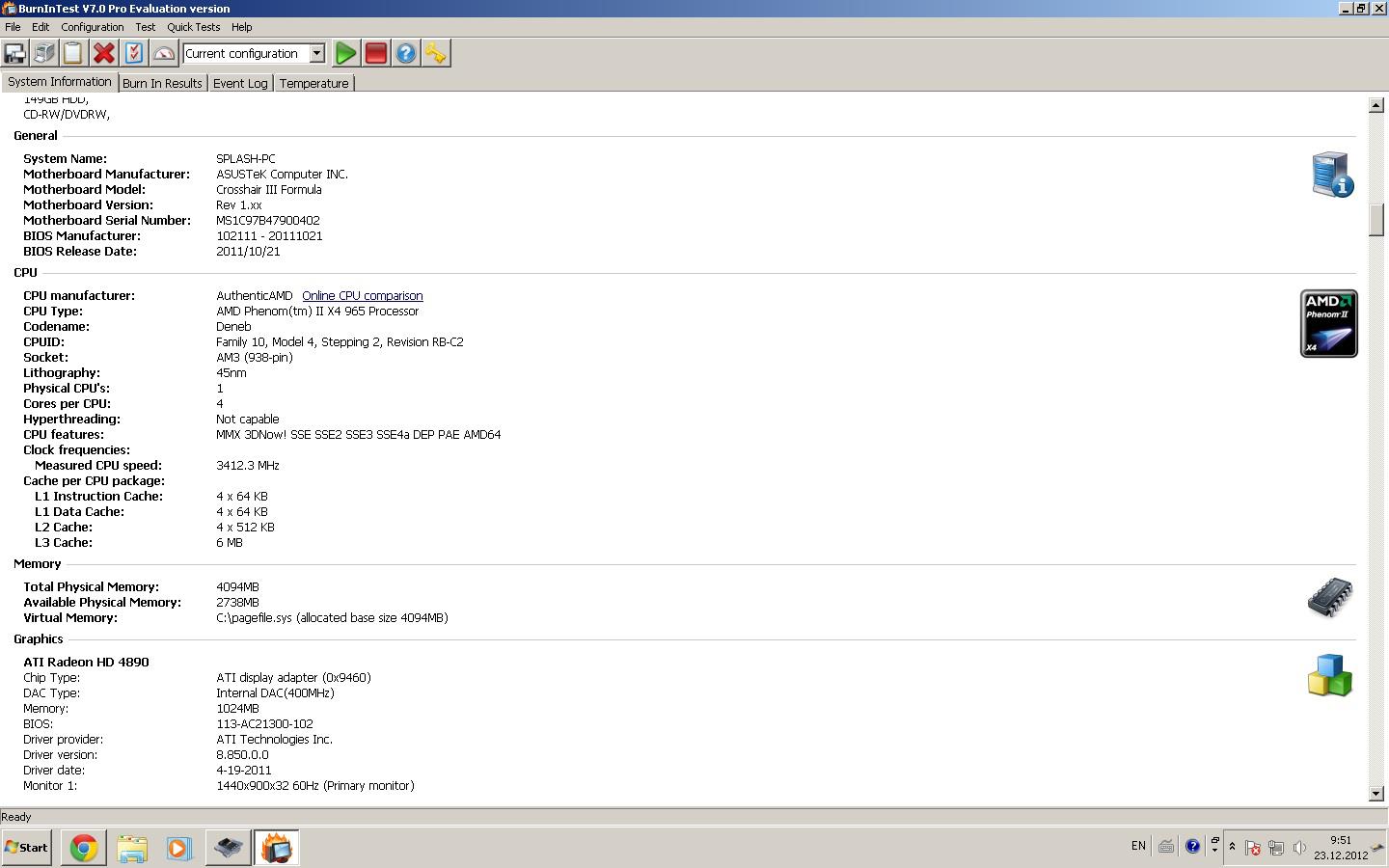This screenshot has width=1389, height=868.
Task: Open the File menu
Action: [13, 27]
